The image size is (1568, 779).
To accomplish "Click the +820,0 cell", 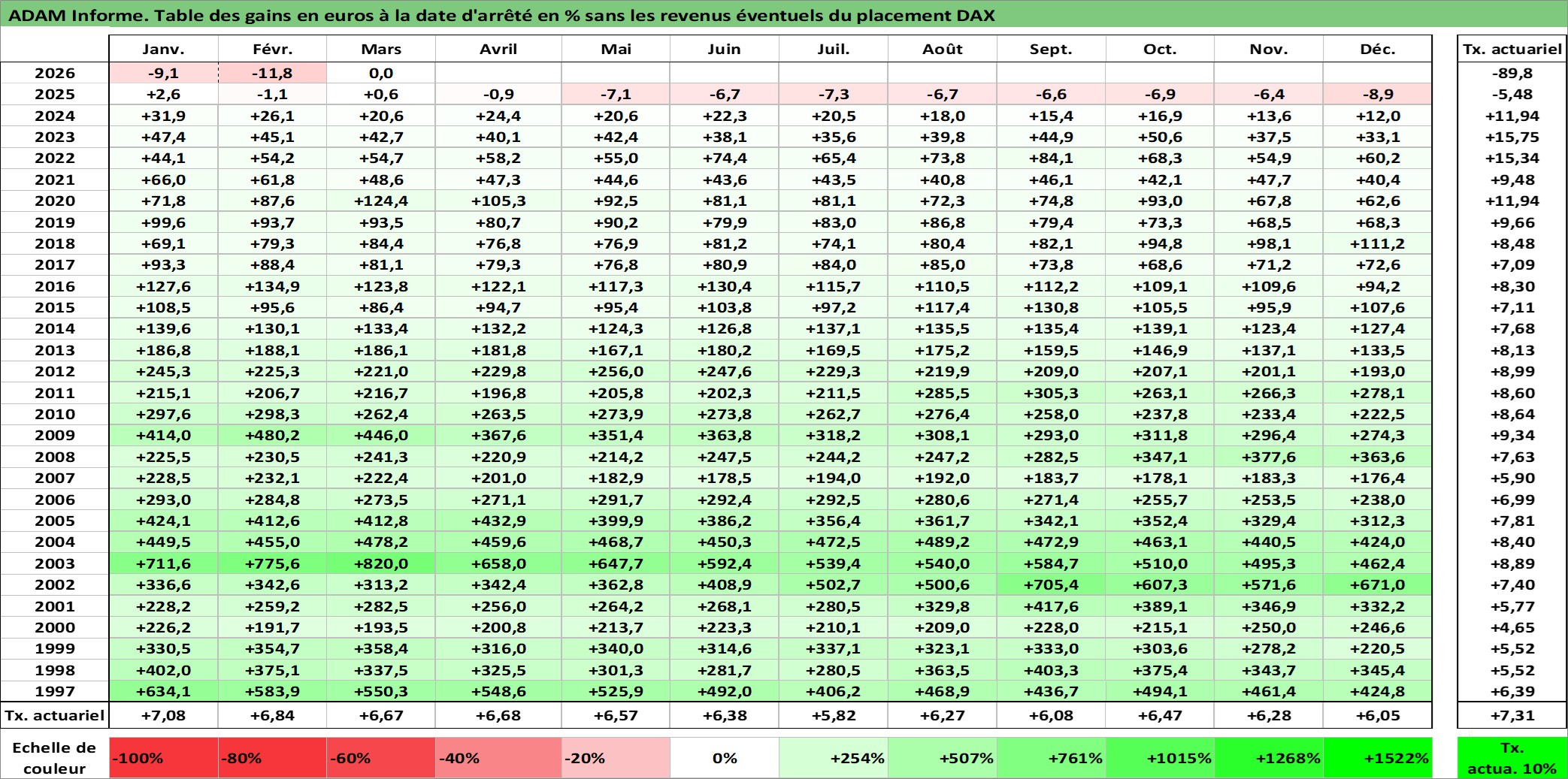I will point(381,563).
